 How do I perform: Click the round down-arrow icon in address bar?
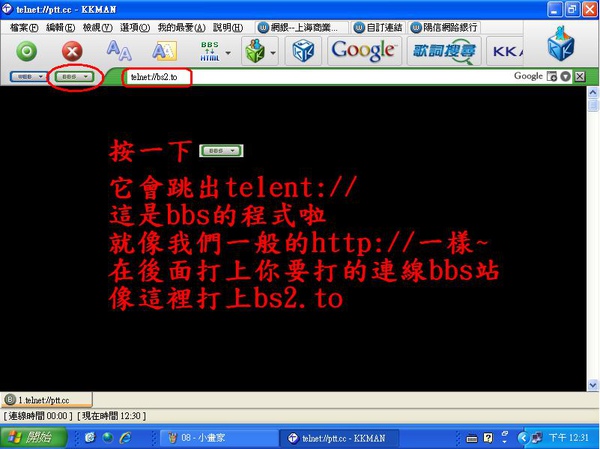(566, 77)
